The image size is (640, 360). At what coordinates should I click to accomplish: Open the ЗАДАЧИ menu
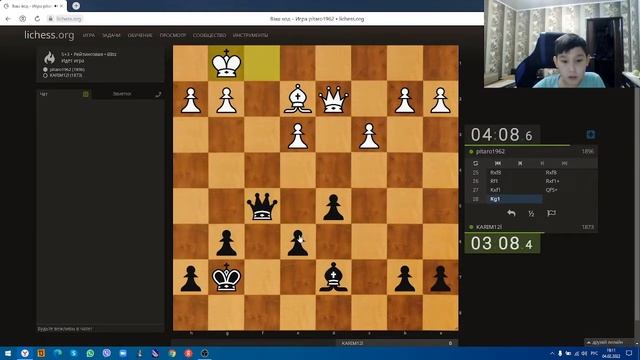pos(111,36)
